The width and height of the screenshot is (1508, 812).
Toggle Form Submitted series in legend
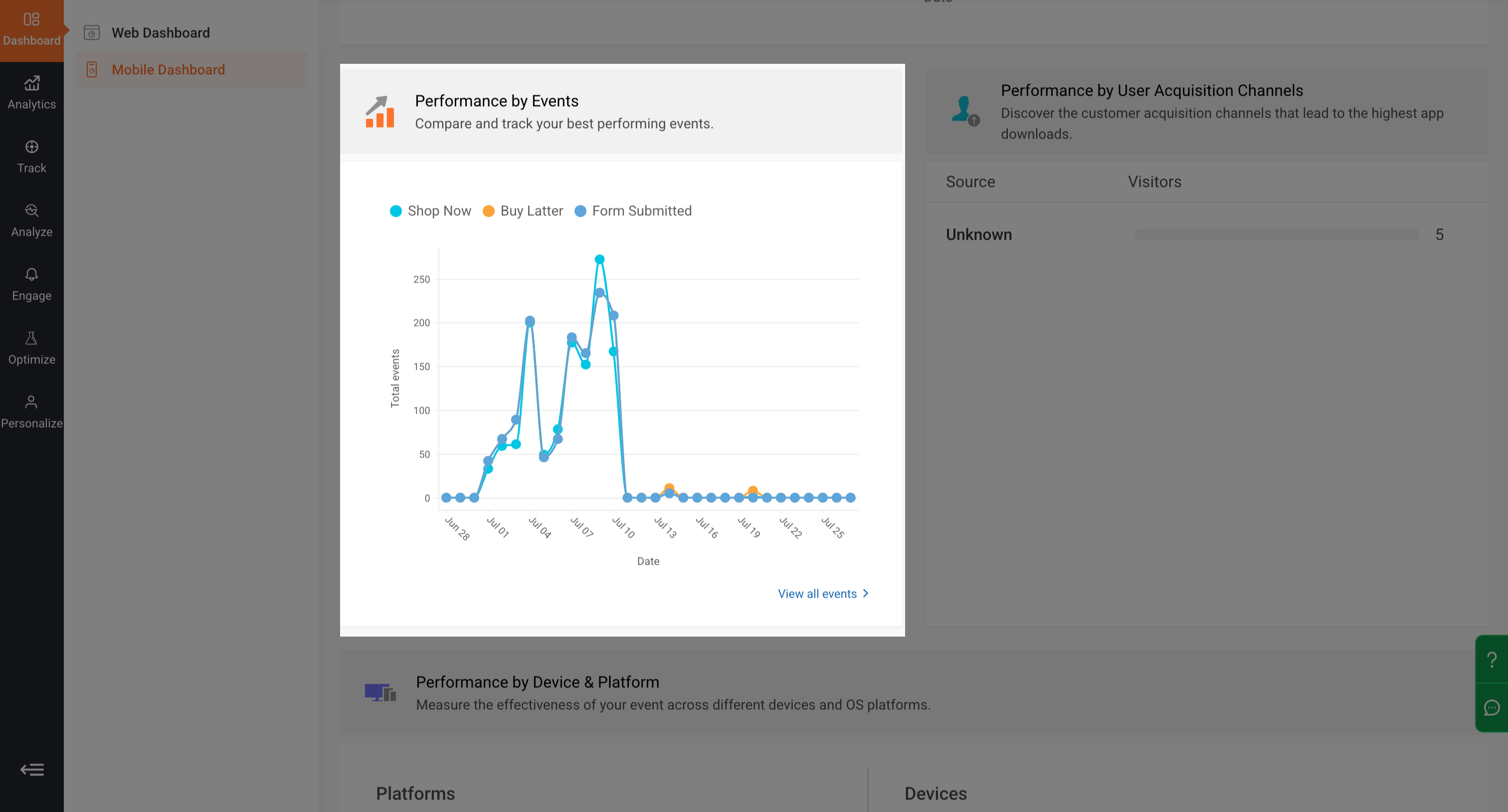click(633, 211)
